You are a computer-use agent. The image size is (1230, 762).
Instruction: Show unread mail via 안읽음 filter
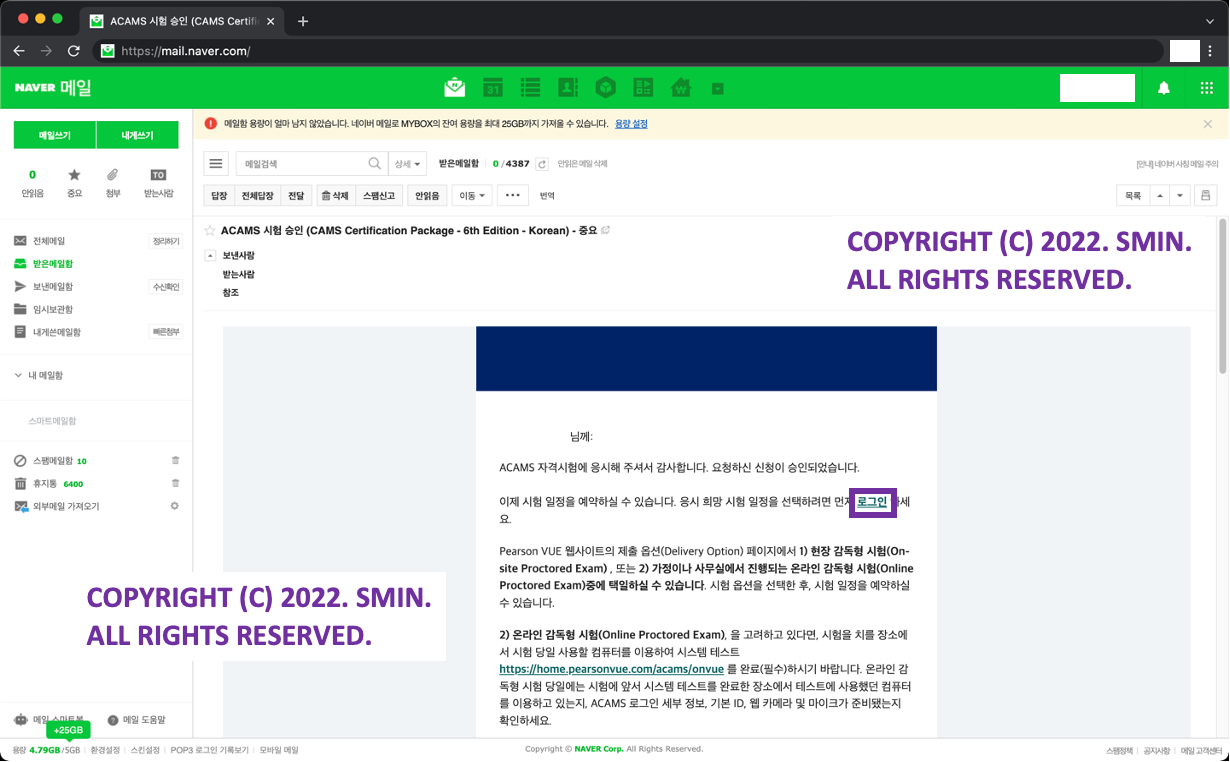33,184
